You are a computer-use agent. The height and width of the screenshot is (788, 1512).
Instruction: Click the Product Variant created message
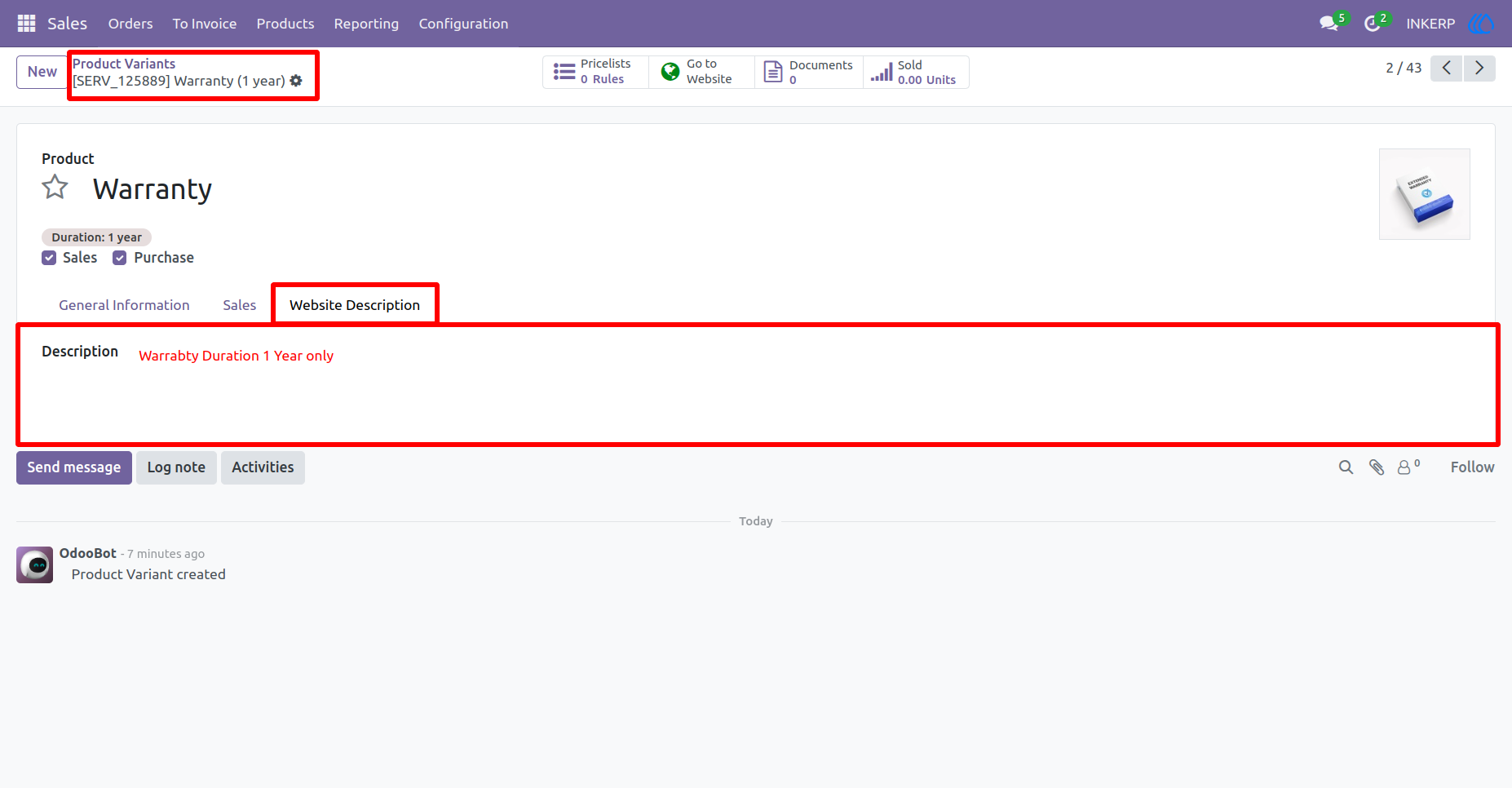(x=148, y=574)
